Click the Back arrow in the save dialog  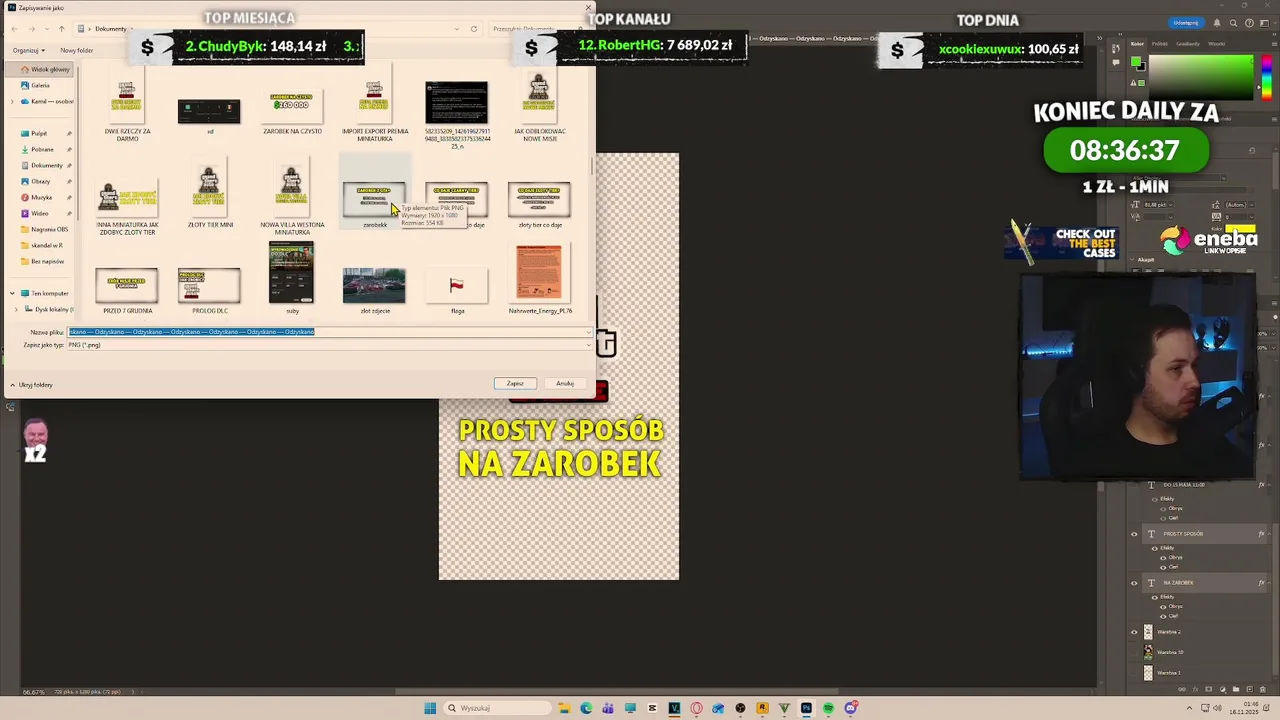pyautogui.click(x=15, y=29)
